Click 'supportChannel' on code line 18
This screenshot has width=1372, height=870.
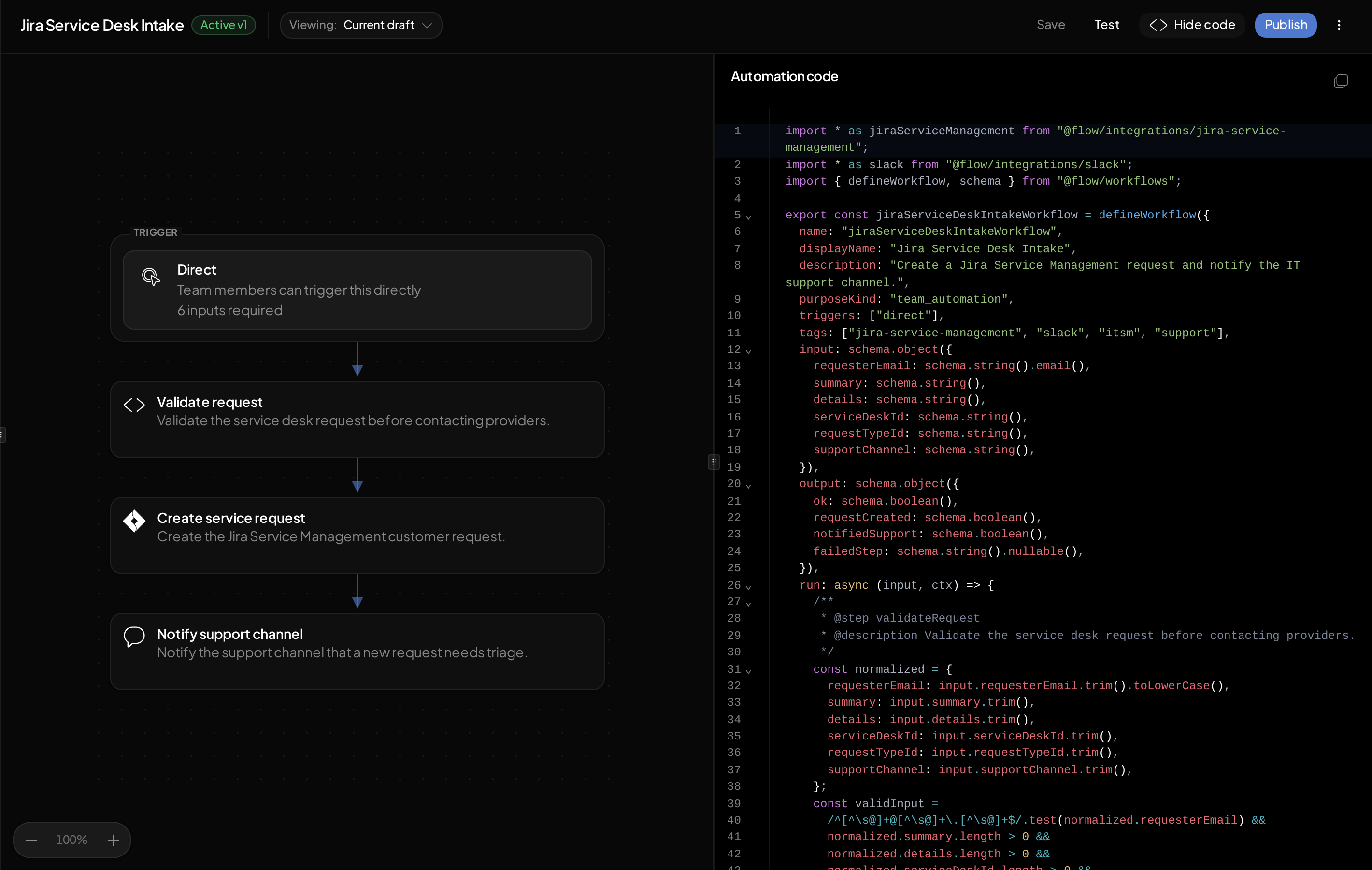(861, 450)
